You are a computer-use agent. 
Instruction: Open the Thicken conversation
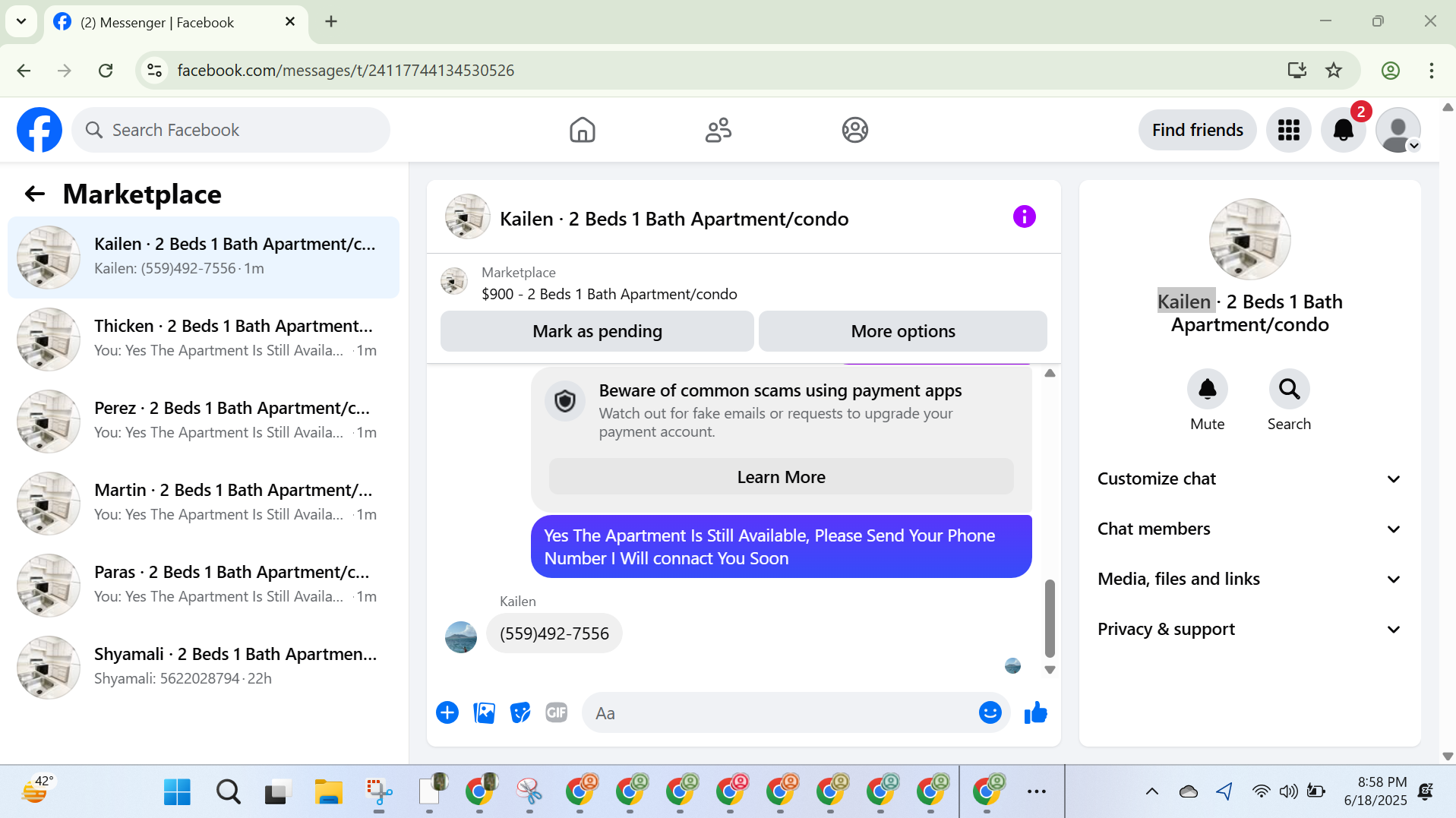tap(204, 340)
